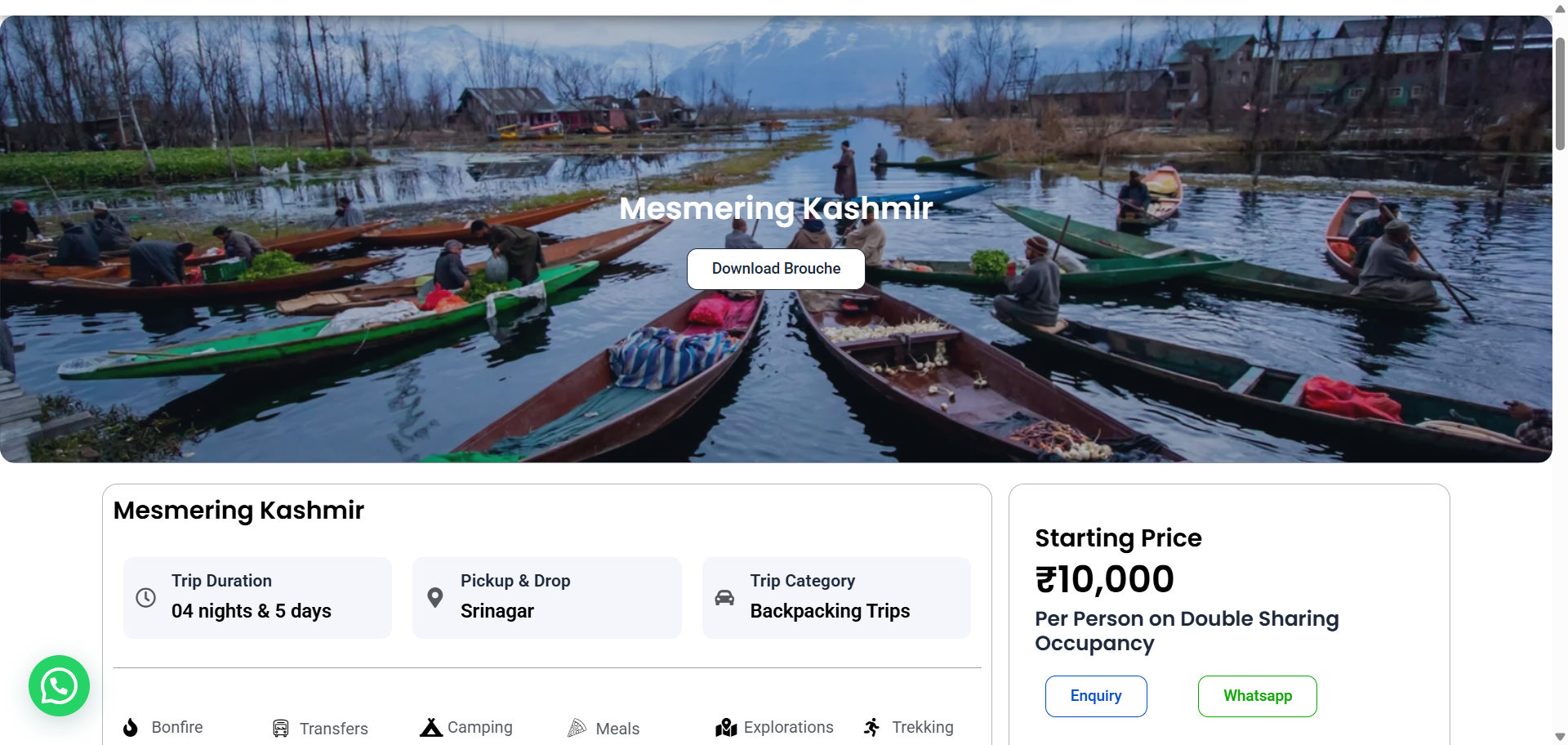Click the Enquiry button
The image size is (1568, 745).
pos(1096,696)
